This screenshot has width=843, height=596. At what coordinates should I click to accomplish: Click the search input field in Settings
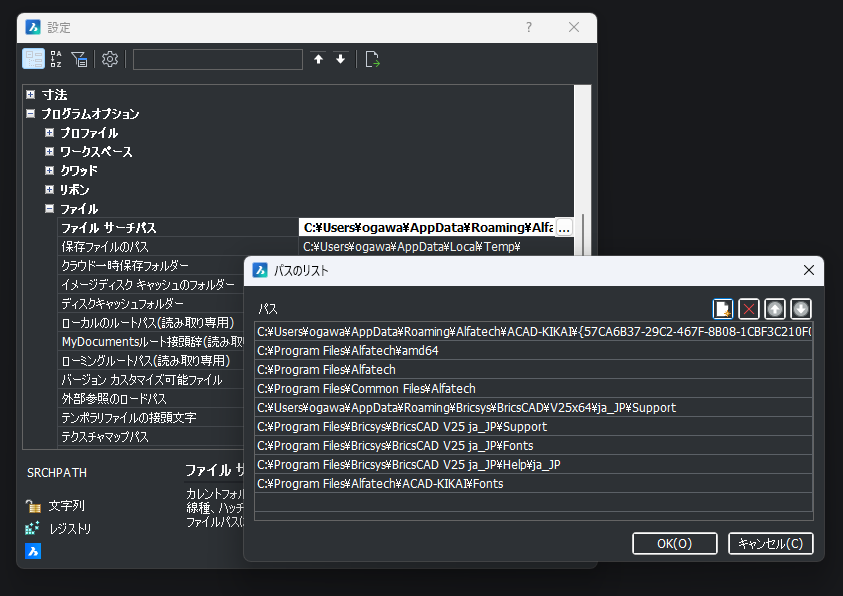click(x=218, y=59)
